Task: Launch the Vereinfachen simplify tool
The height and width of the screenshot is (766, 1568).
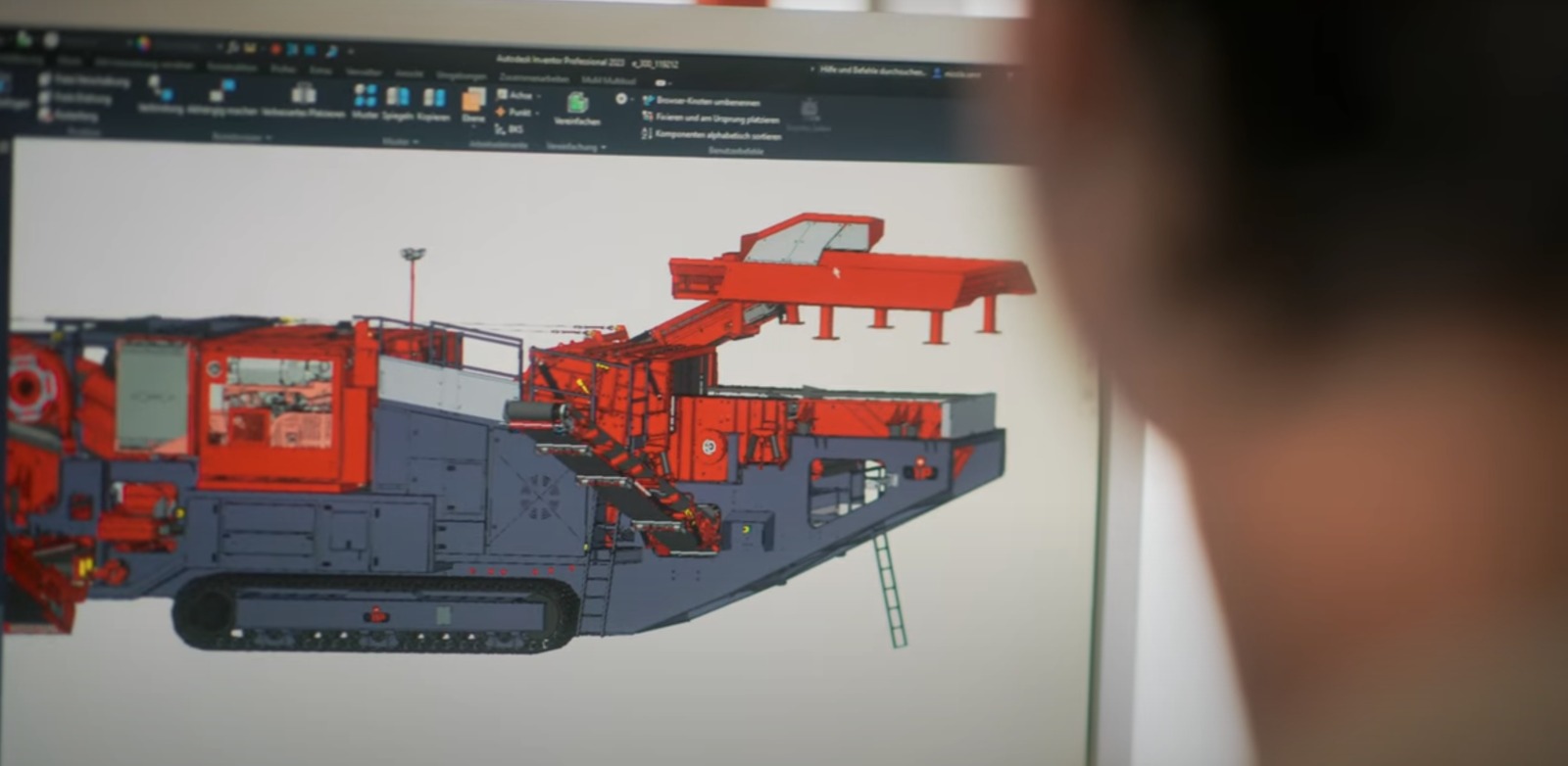Action: [577, 109]
